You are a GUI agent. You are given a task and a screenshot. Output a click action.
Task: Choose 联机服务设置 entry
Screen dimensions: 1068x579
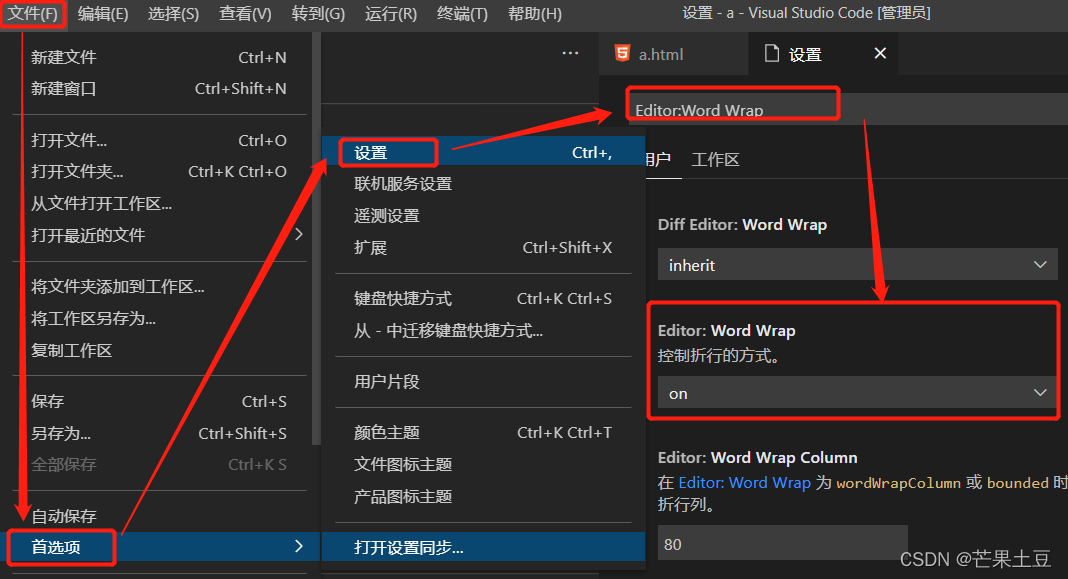click(483, 184)
